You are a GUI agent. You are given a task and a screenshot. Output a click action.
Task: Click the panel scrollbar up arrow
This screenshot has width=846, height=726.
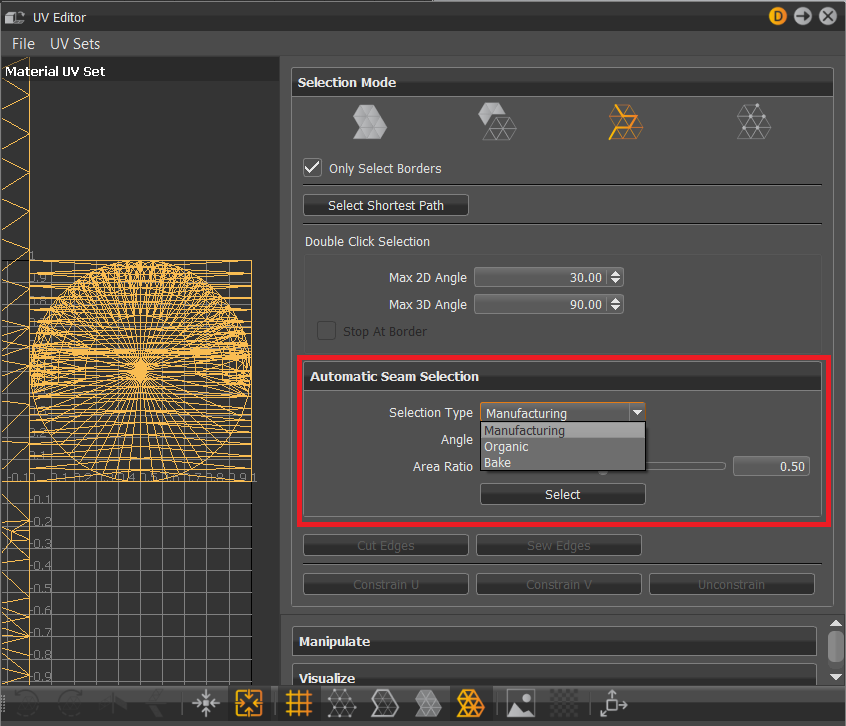tap(836, 623)
